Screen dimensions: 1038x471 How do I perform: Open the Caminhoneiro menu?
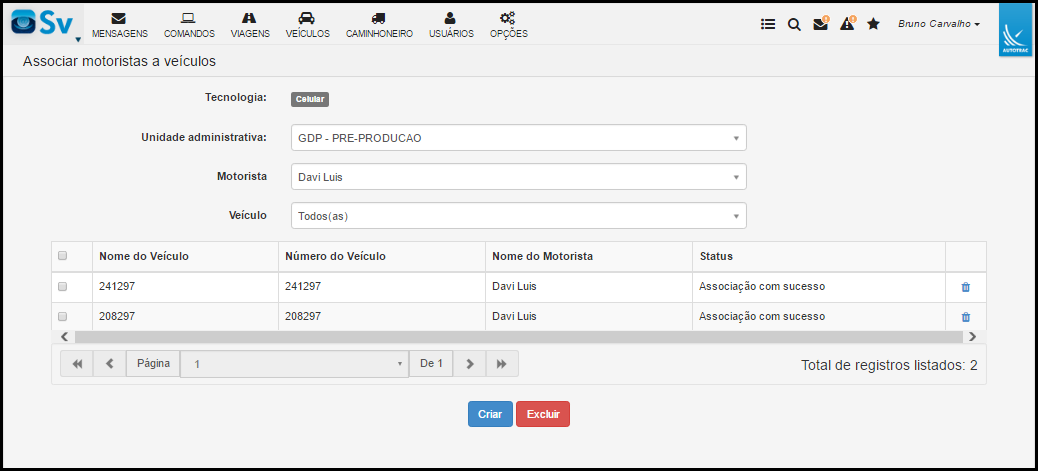pyautogui.click(x=379, y=26)
